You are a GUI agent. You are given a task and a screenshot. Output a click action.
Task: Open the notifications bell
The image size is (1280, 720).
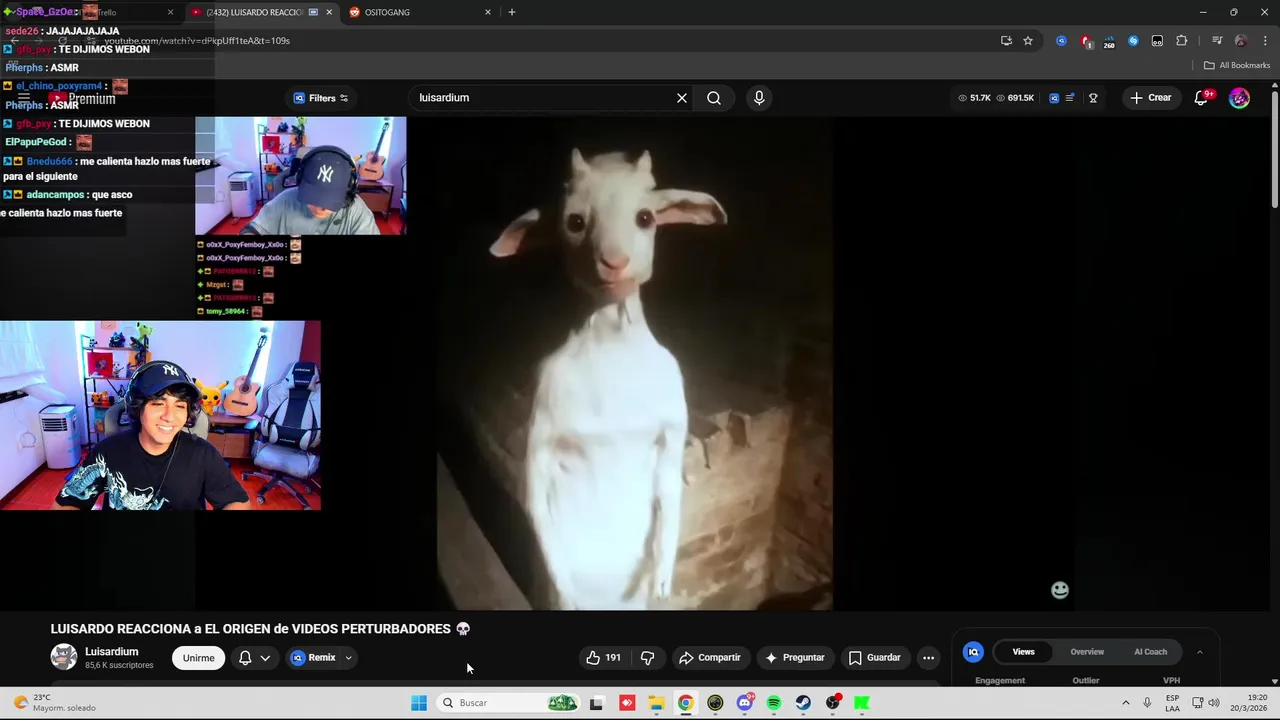pos(1201,98)
